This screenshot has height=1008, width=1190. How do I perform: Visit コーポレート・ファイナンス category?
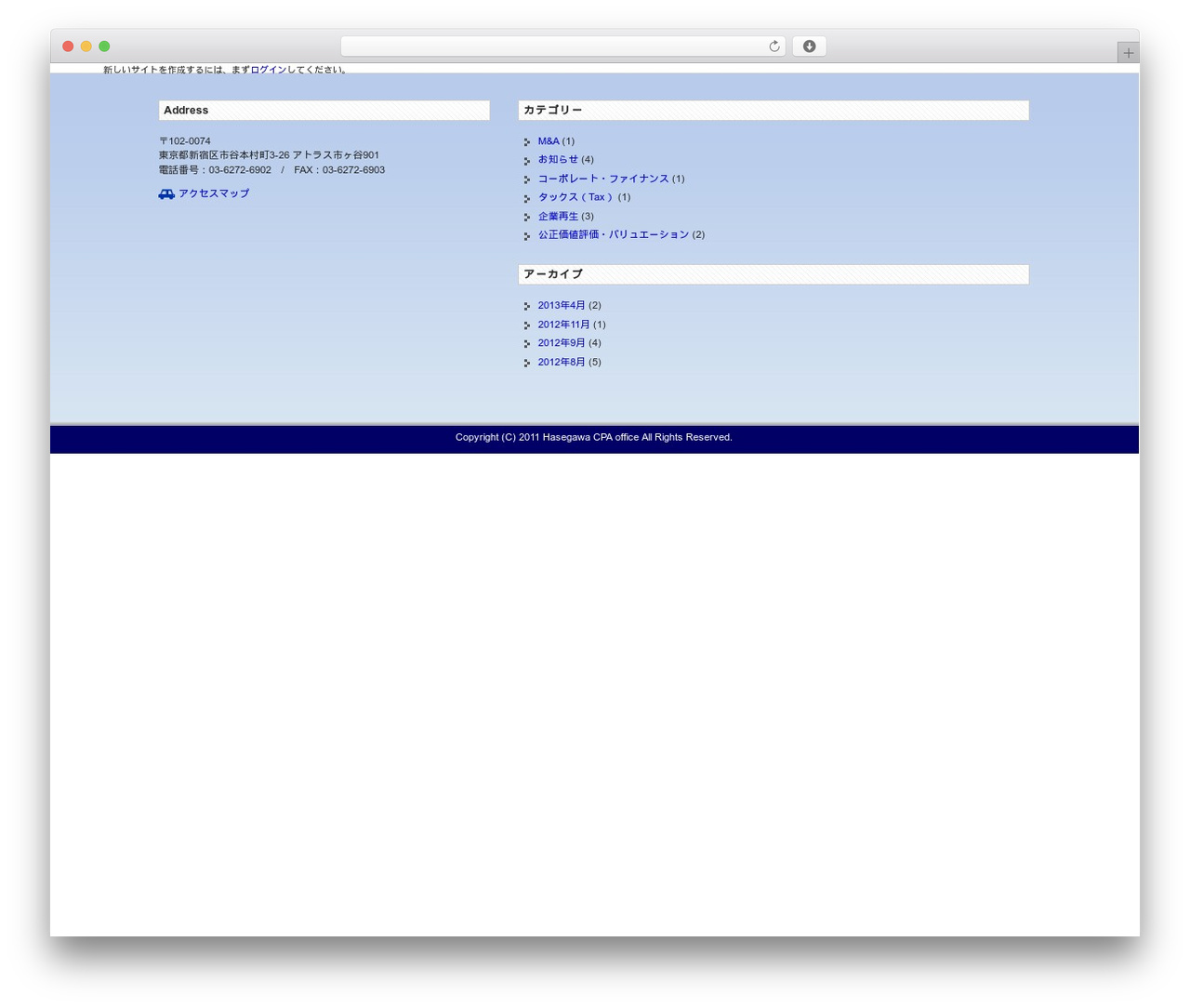603,179
